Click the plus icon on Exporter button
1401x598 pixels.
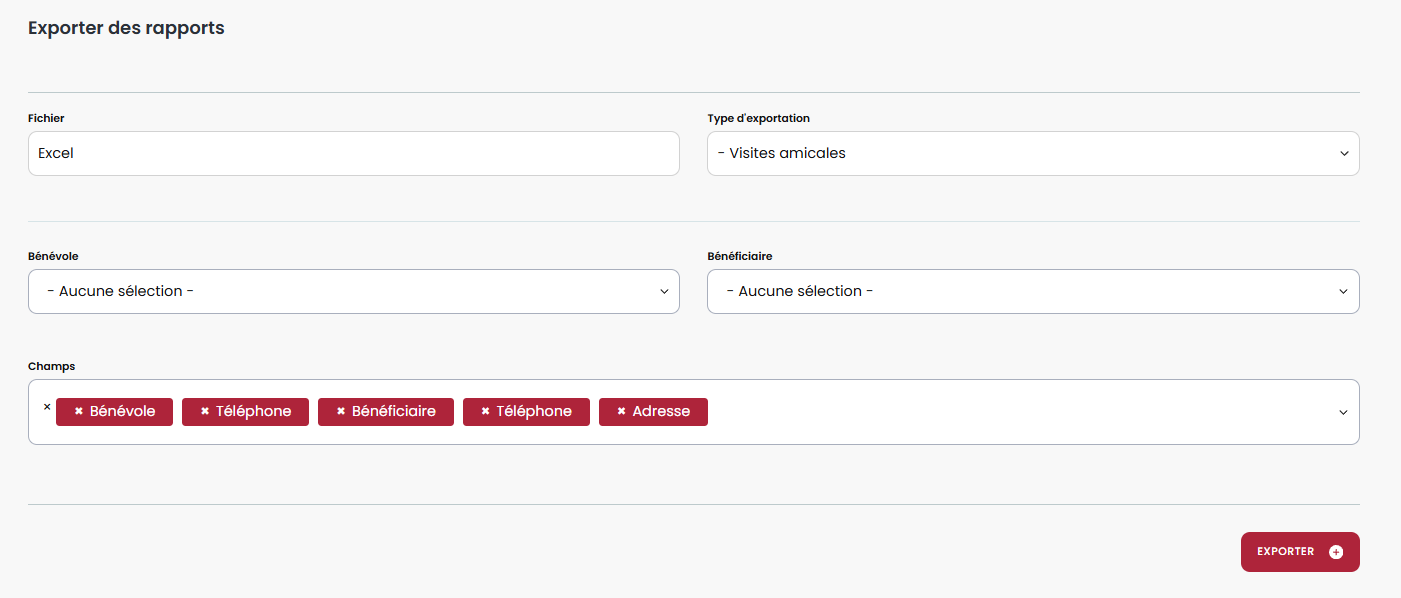coord(1336,552)
